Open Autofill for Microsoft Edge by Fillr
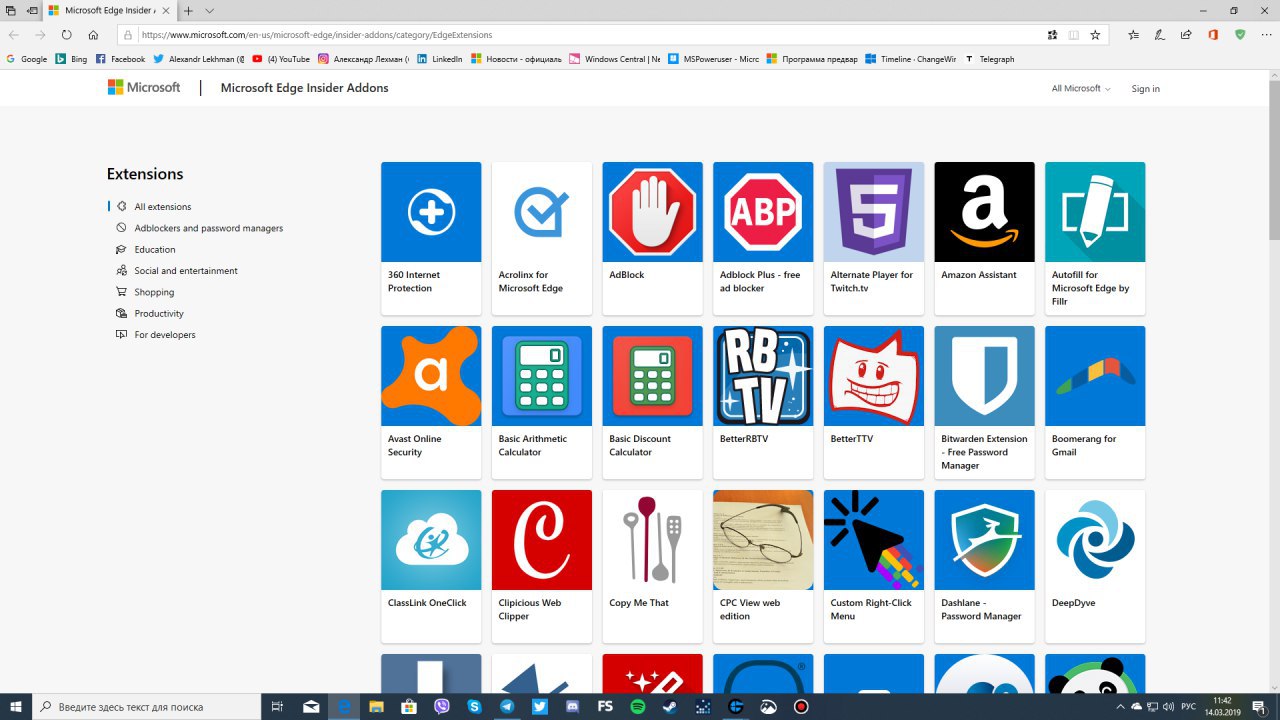The width and height of the screenshot is (1280, 720). coord(1095,238)
